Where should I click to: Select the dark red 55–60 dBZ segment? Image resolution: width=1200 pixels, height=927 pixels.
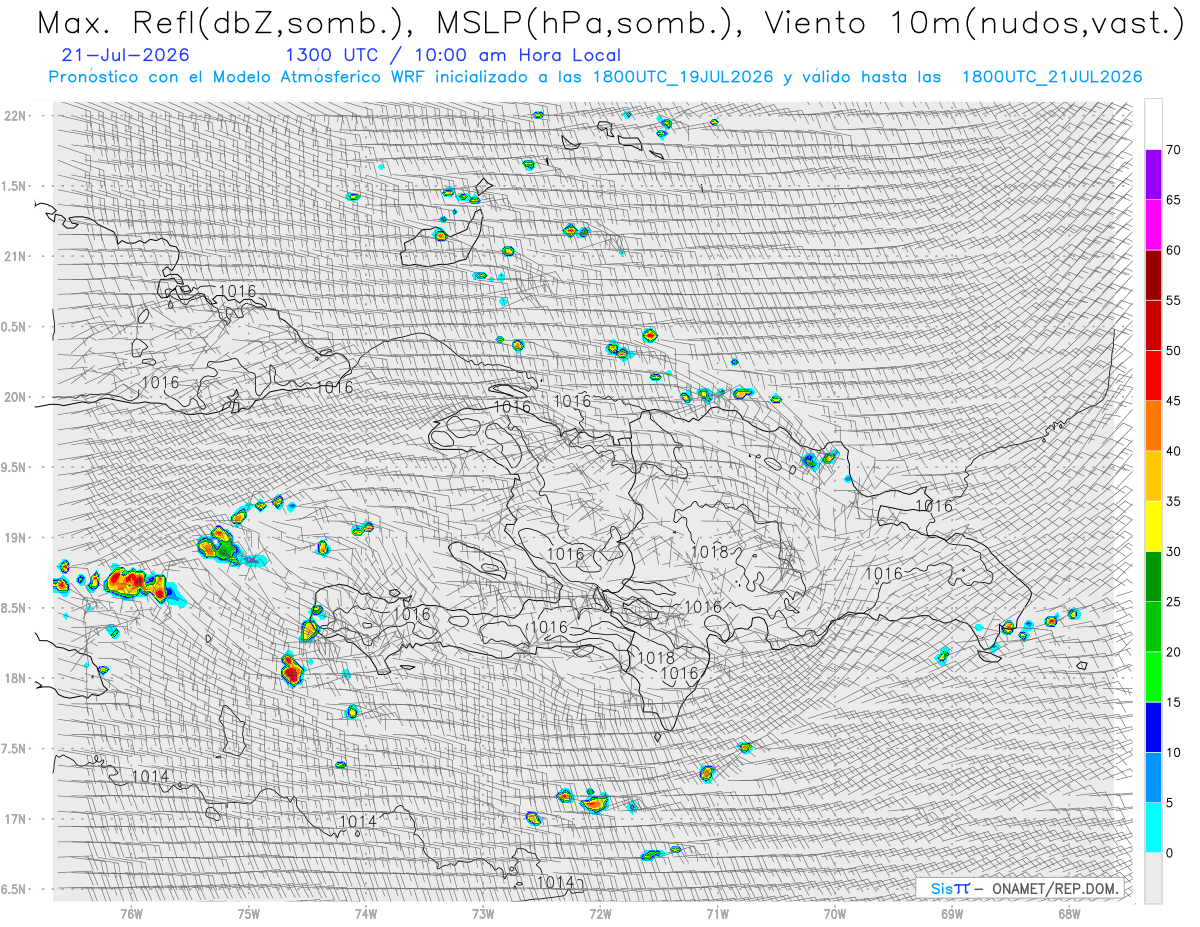pyautogui.click(x=1153, y=275)
